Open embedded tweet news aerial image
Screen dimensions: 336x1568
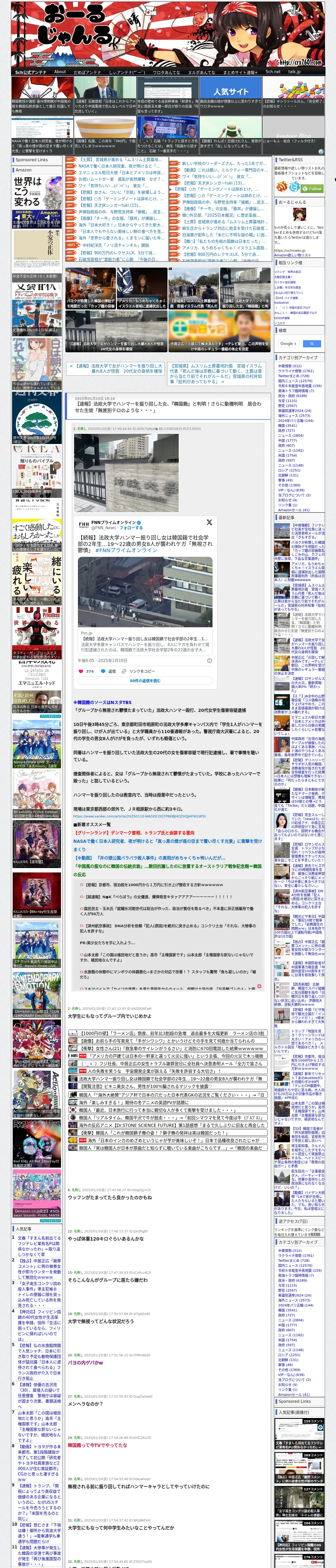(x=145, y=591)
